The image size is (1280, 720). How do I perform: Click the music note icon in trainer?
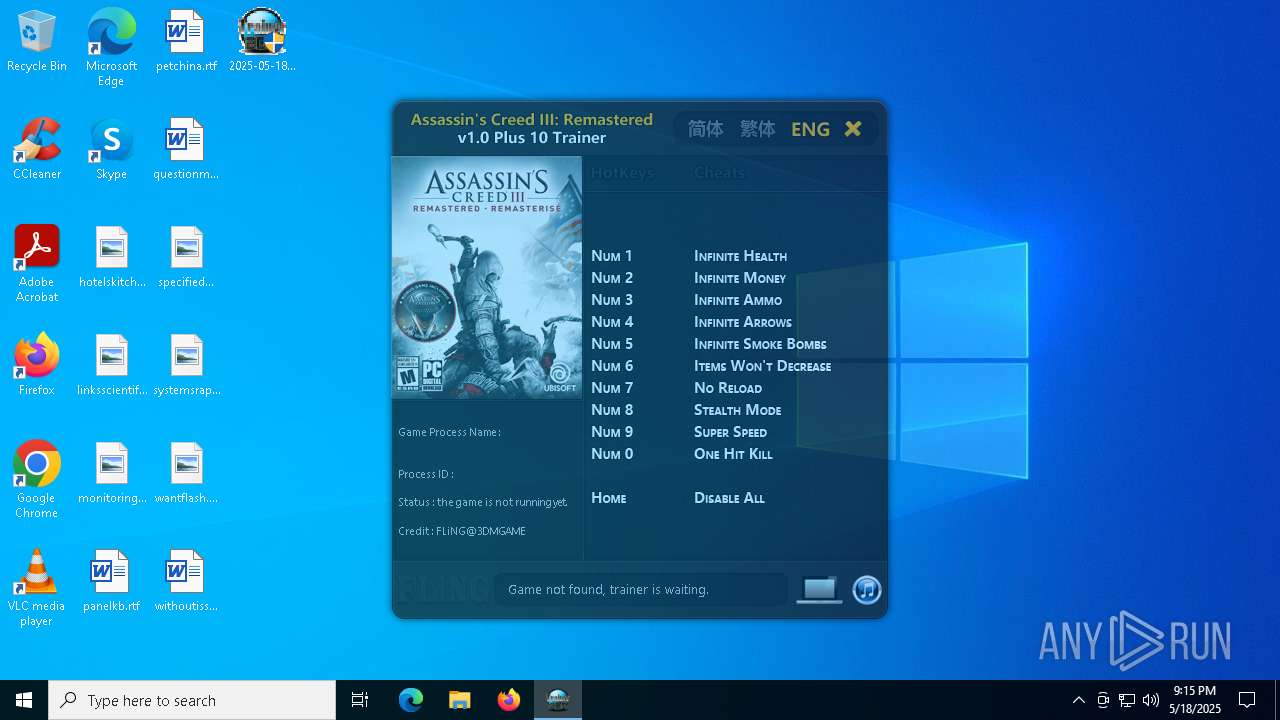pos(867,589)
